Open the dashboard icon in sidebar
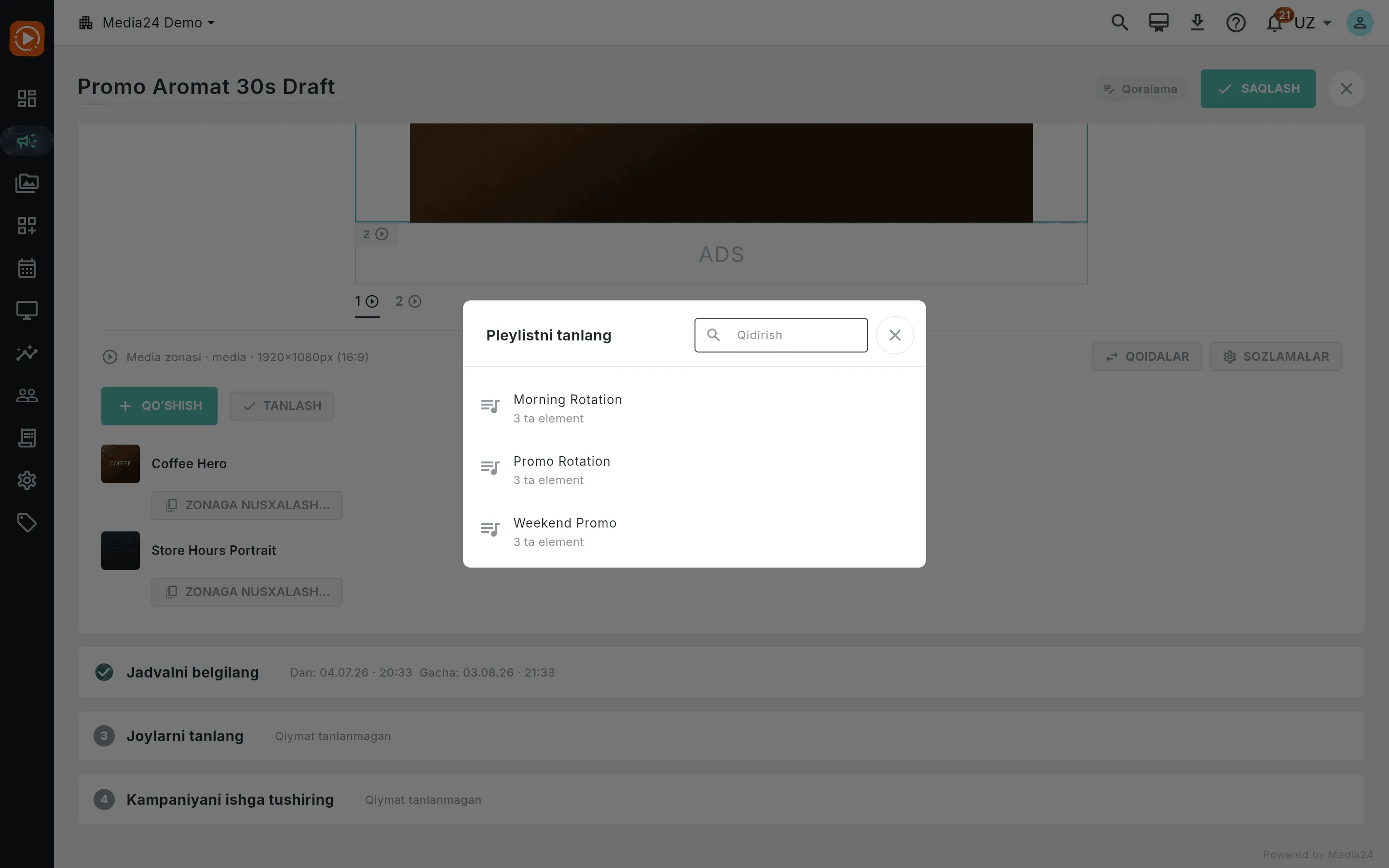Viewport: 1389px width, 868px height. [x=27, y=98]
